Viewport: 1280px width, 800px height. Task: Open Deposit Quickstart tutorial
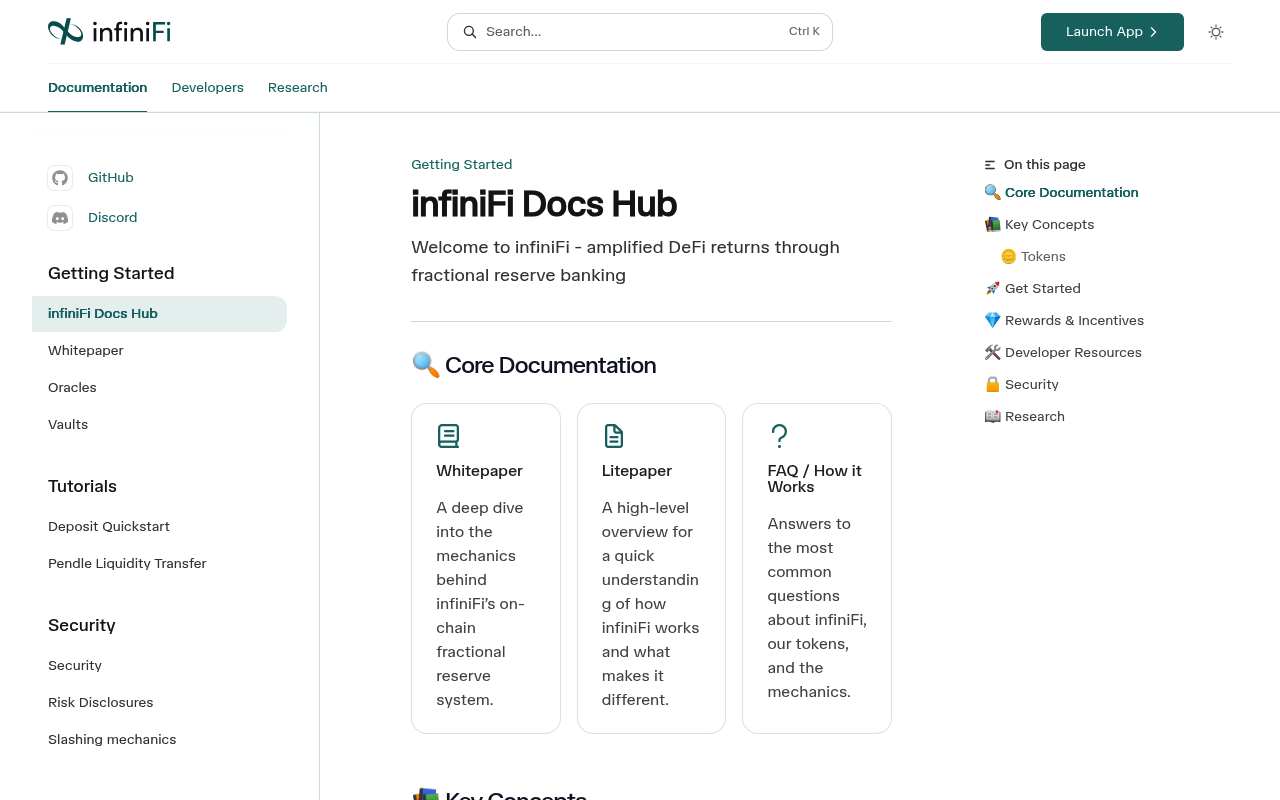pos(109,527)
